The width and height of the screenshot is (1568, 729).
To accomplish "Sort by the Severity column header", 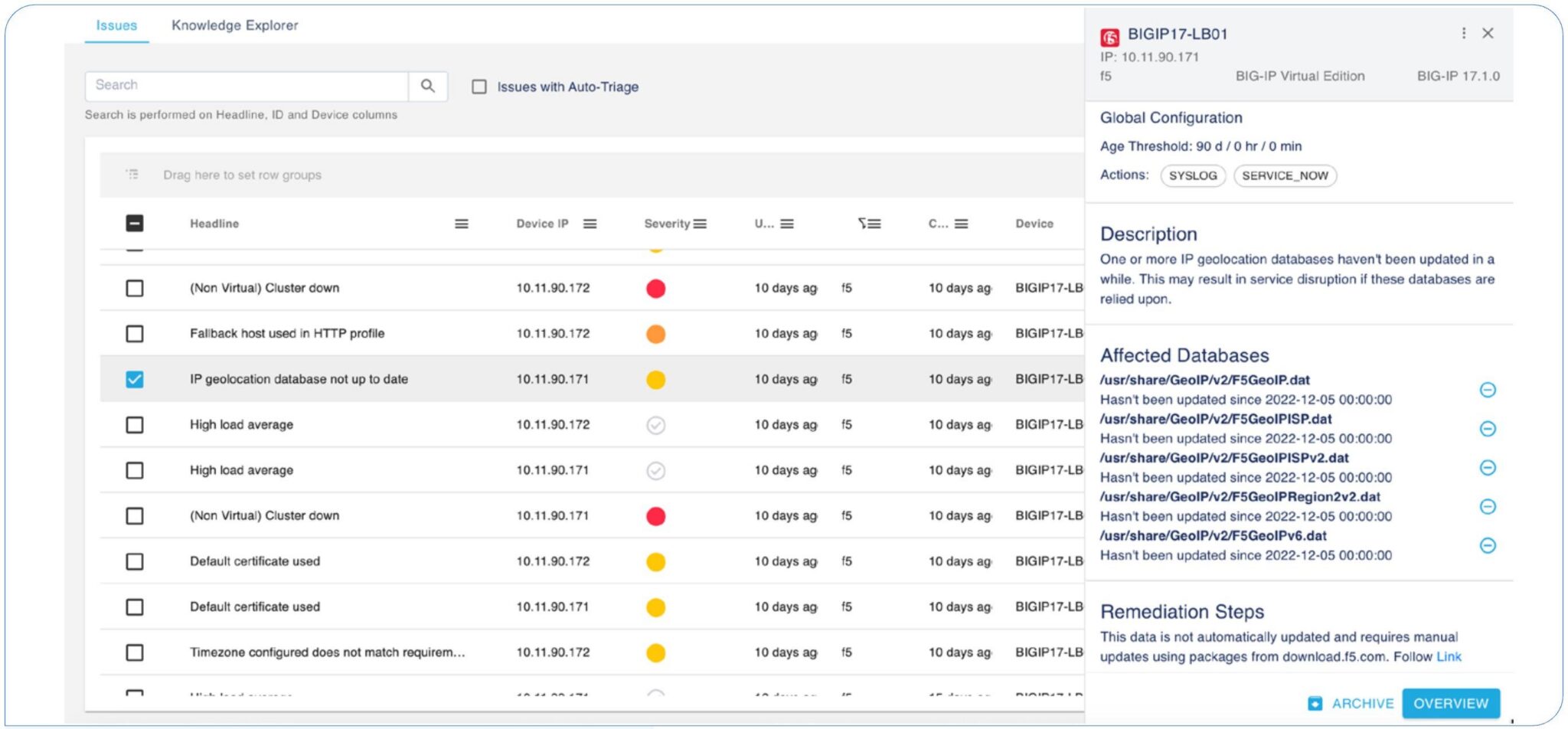I will pos(667,224).
